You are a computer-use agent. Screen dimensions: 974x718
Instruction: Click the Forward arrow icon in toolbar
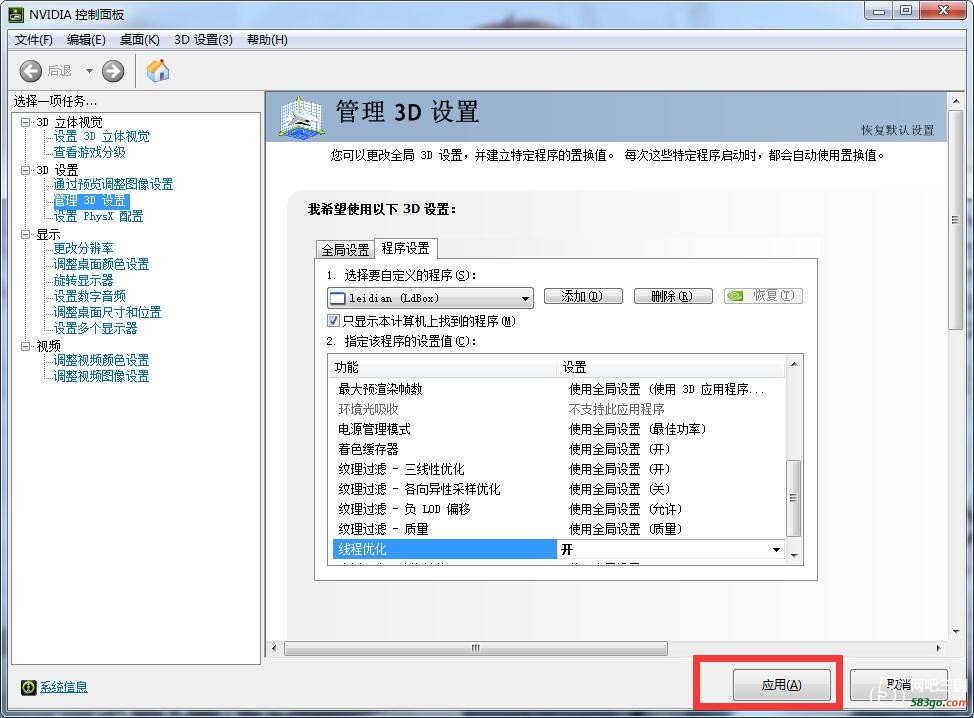(113, 71)
